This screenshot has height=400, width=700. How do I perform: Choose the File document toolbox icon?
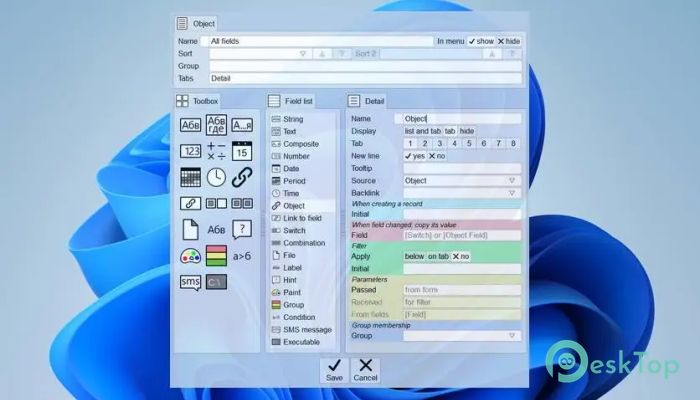(190, 229)
